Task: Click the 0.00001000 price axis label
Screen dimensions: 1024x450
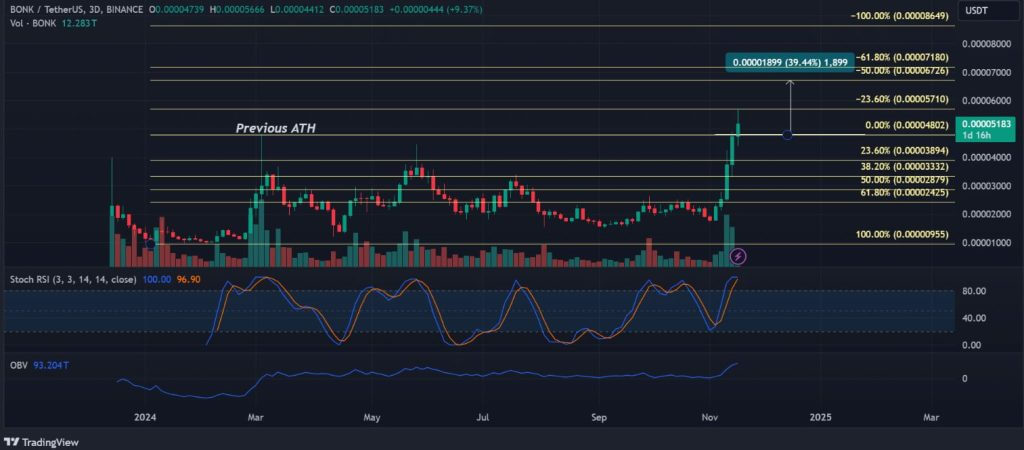Action: (x=987, y=243)
